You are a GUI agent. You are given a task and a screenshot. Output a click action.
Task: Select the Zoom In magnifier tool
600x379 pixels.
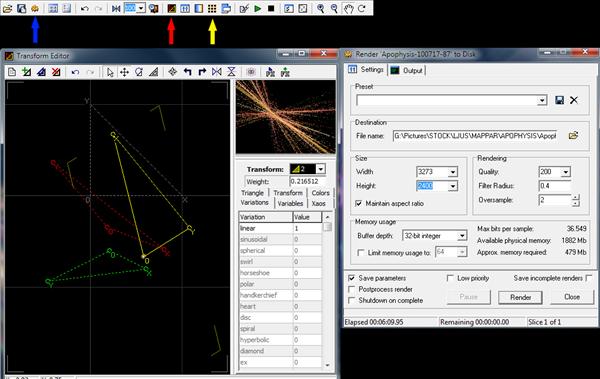(321, 8)
